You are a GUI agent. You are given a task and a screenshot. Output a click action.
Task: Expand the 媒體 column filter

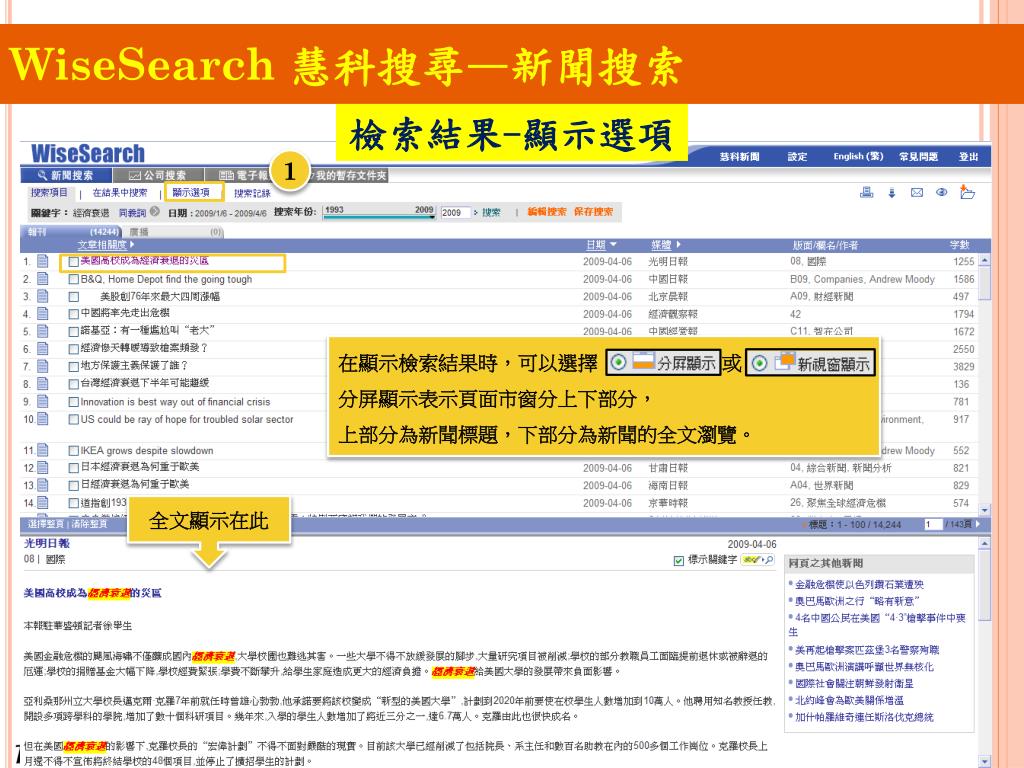point(679,245)
